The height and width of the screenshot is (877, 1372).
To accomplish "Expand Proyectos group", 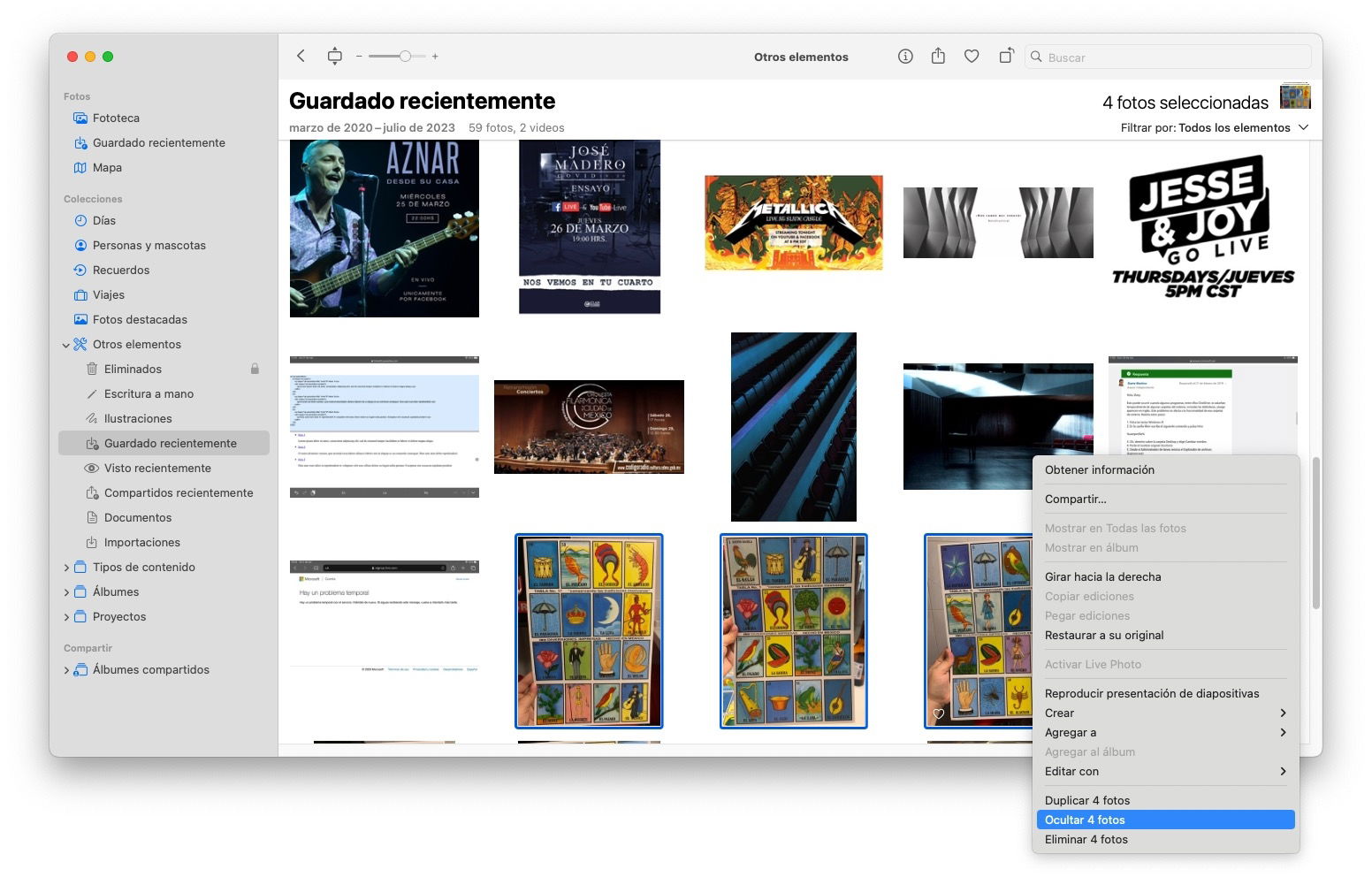I will click(66, 617).
